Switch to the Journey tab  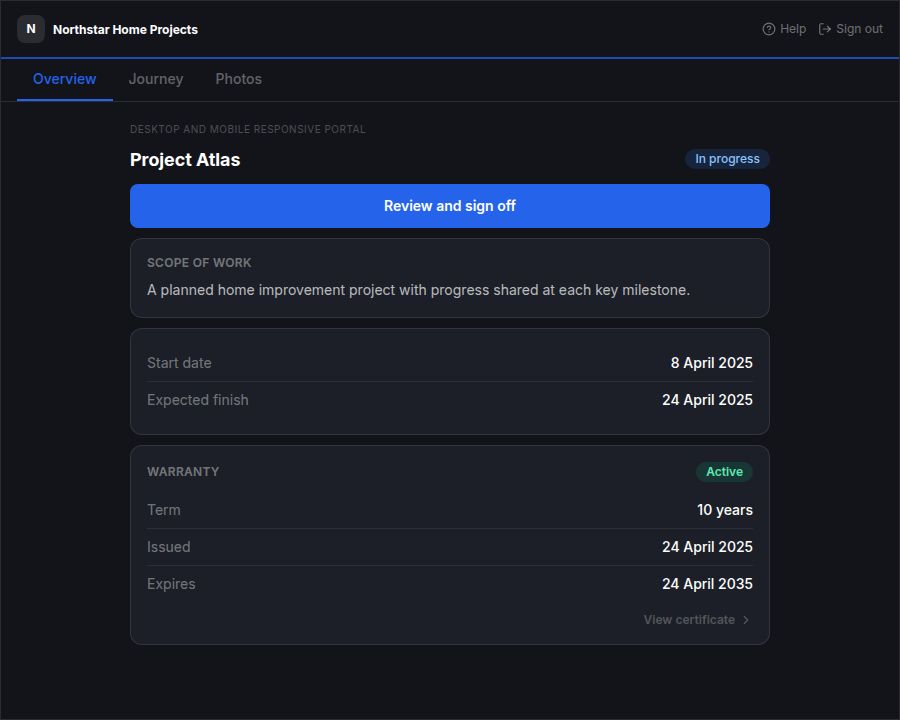[x=156, y=79]
